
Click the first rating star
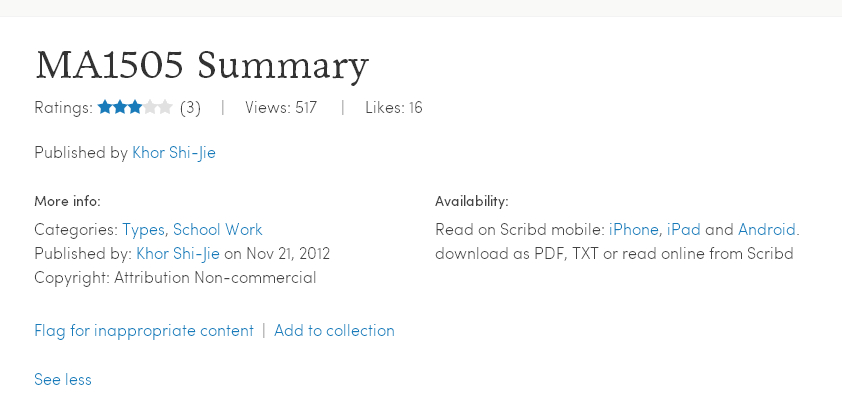(105, 107)
